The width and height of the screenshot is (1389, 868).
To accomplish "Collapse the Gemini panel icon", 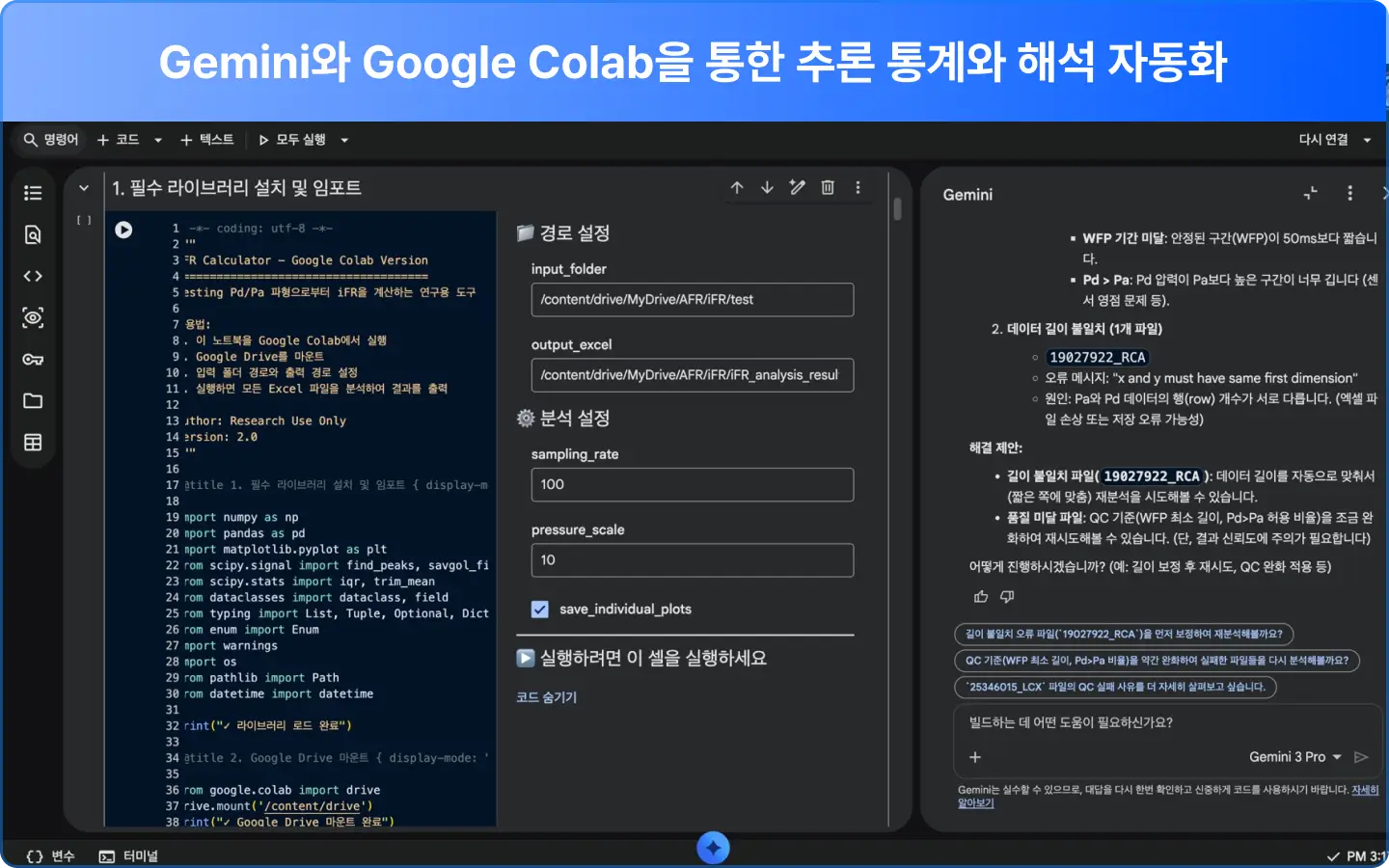I will (1310, 193).
